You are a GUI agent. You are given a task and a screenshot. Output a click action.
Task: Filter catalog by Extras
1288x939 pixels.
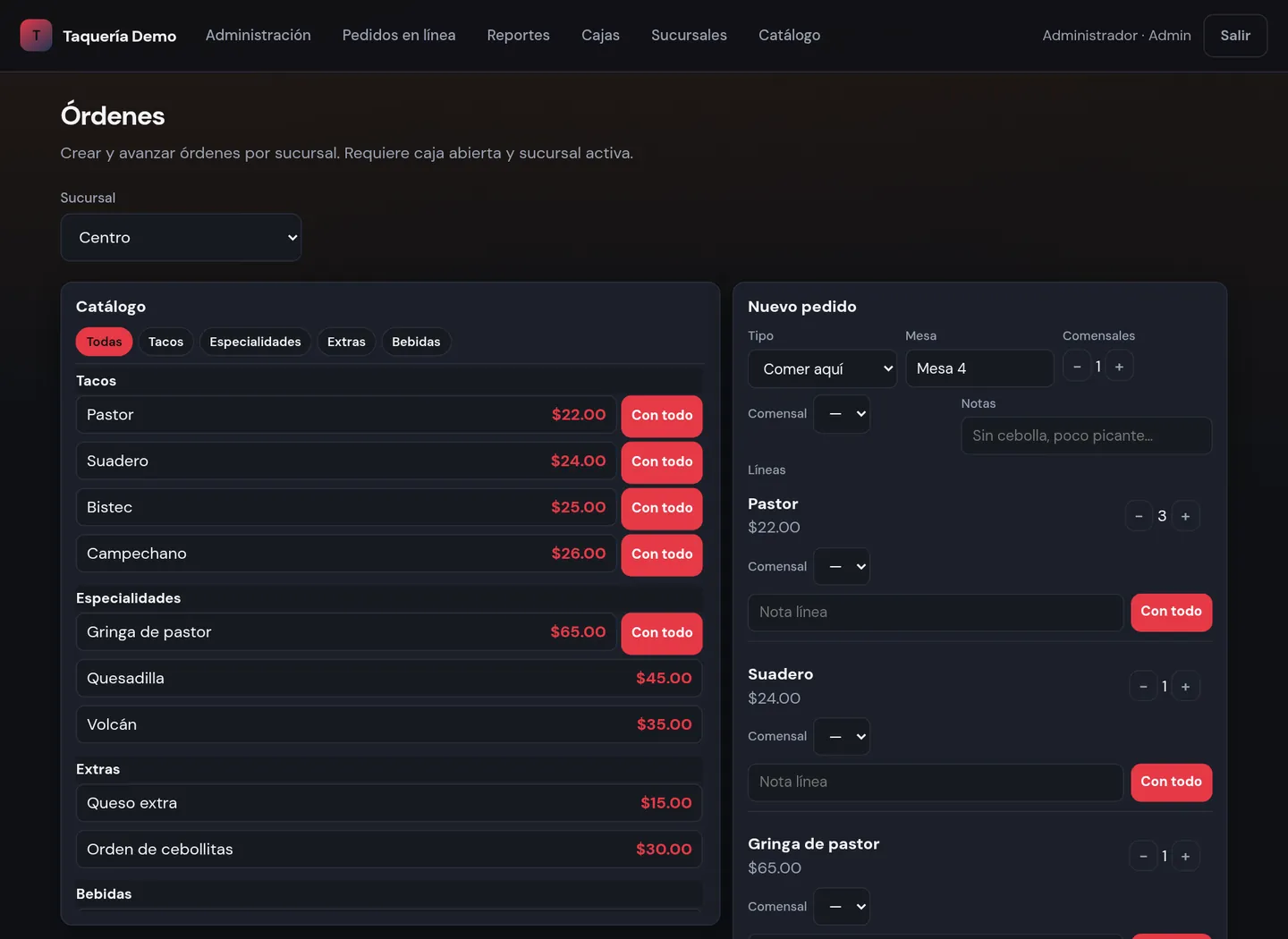(x=346, y=342)
